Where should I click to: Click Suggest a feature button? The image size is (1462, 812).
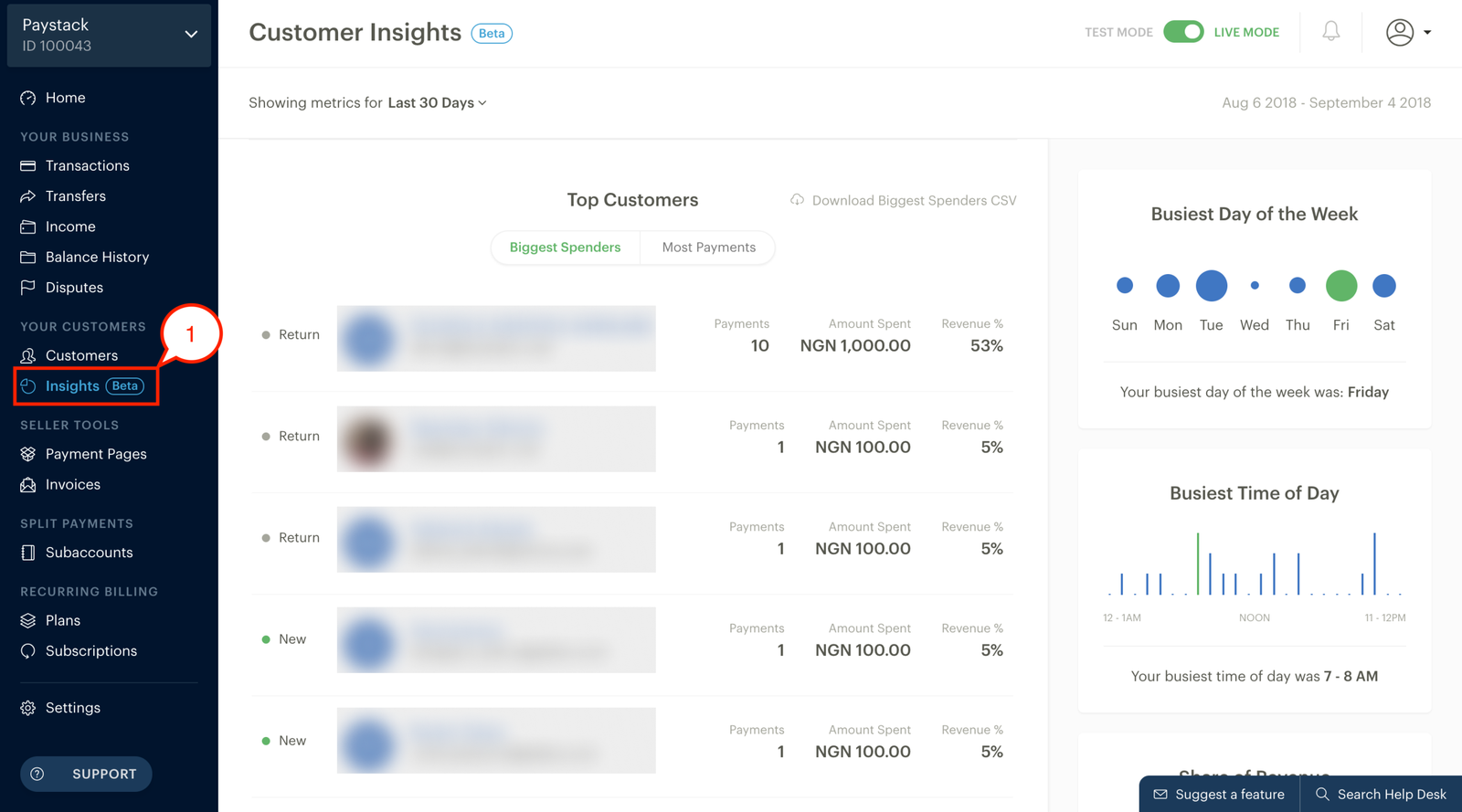click(x=1219, y=795)
